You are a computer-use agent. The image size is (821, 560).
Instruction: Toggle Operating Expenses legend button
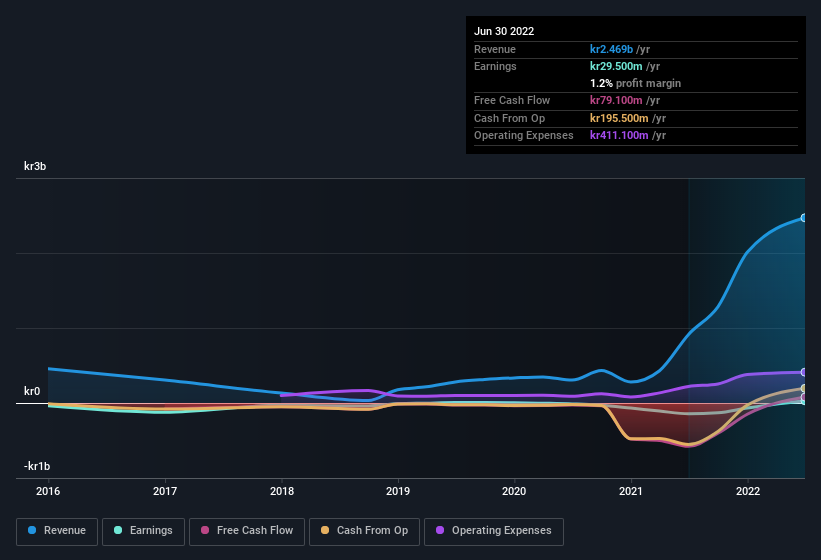point(494,530)
